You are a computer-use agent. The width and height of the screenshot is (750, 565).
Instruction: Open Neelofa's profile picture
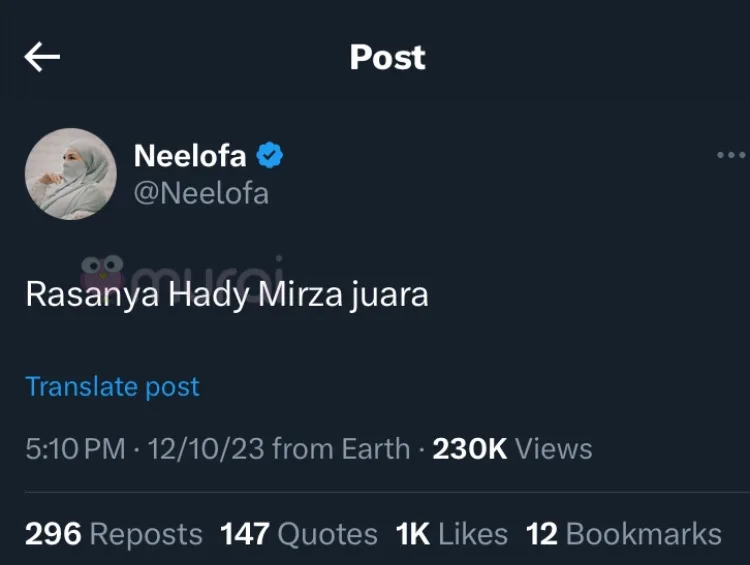pyautogui.click(x=71, y=174)
